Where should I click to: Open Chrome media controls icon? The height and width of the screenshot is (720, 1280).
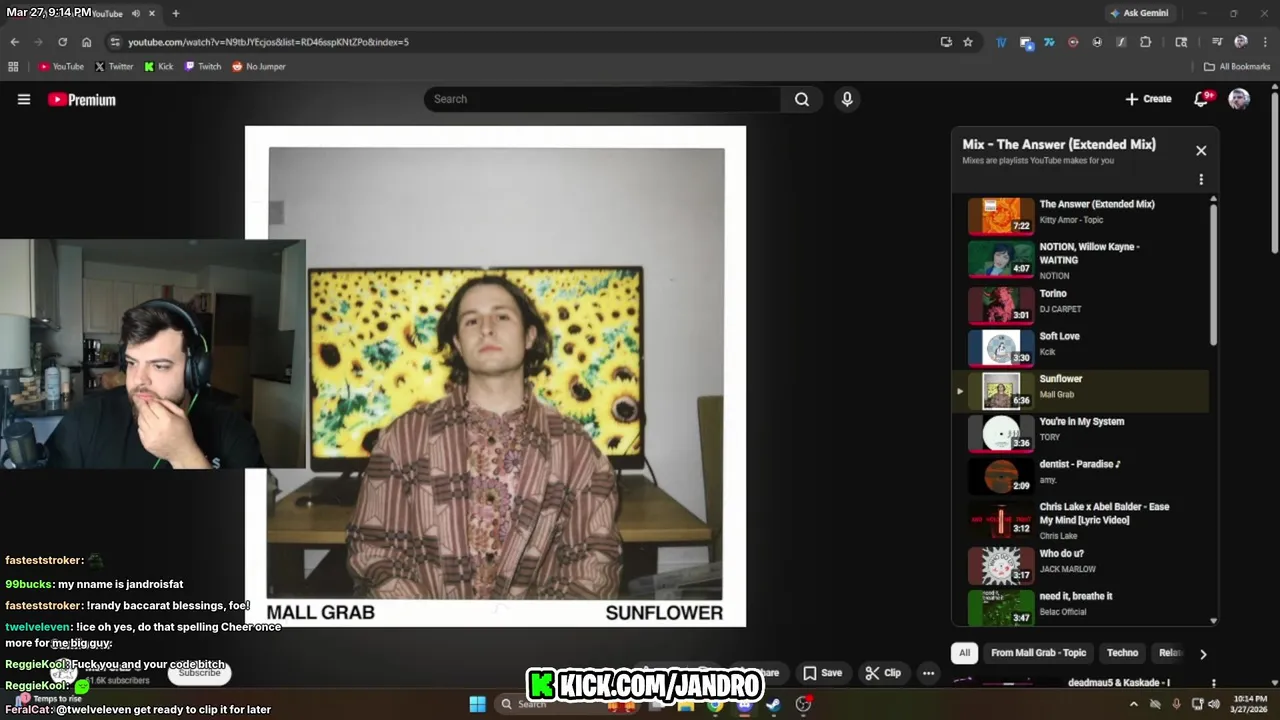click(x=1217, y=42)
